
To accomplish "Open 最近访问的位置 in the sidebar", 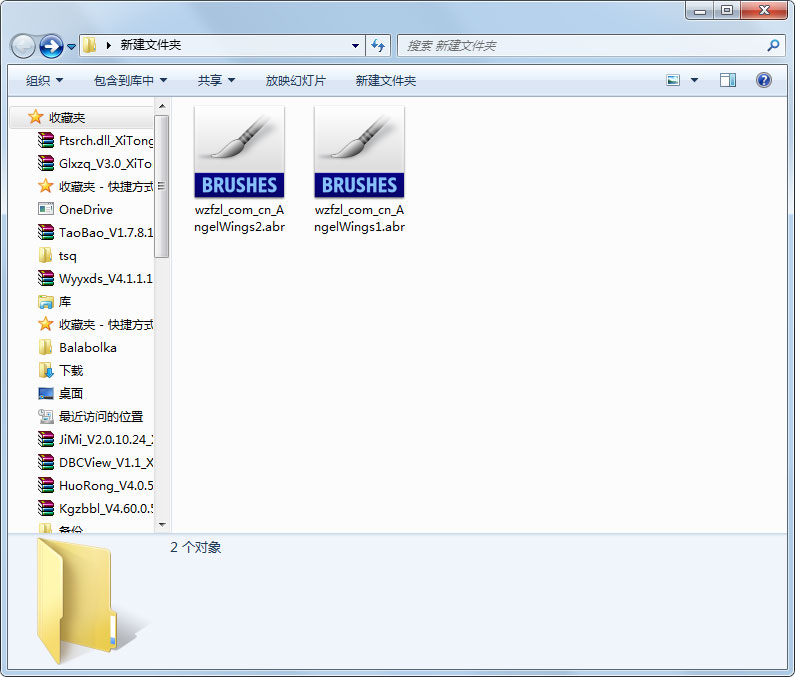I will click(x=91, y=417).
